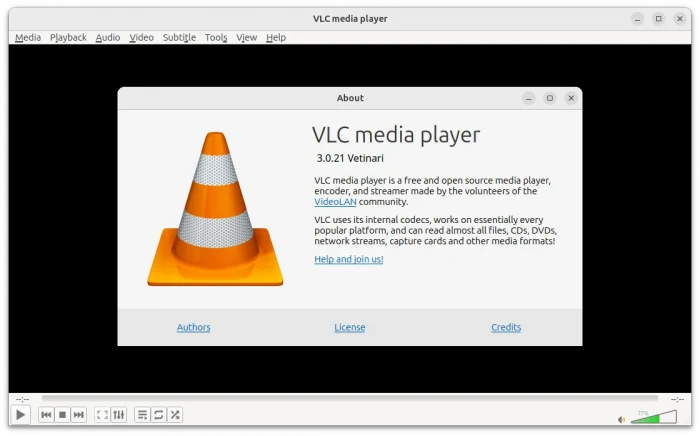700x436 pixels.
Task: Toggle loop repeat mode
Action: (158, 415)
